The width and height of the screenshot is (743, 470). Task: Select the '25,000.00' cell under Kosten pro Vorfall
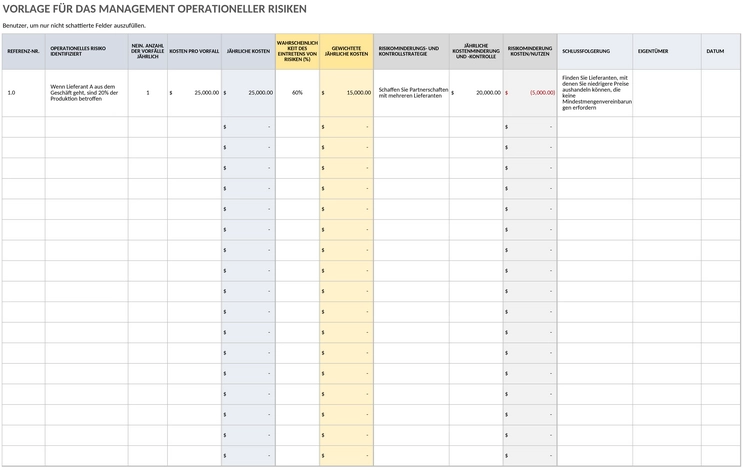pyautogui.click(x=194, y=93)
